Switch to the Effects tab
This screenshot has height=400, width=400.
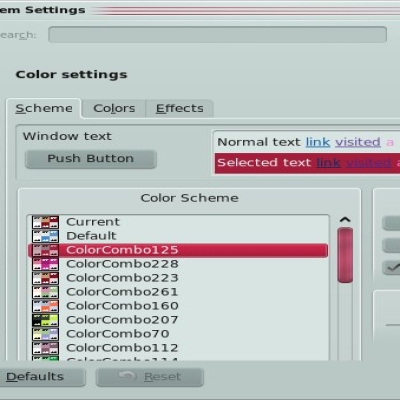tap(179, 108)
